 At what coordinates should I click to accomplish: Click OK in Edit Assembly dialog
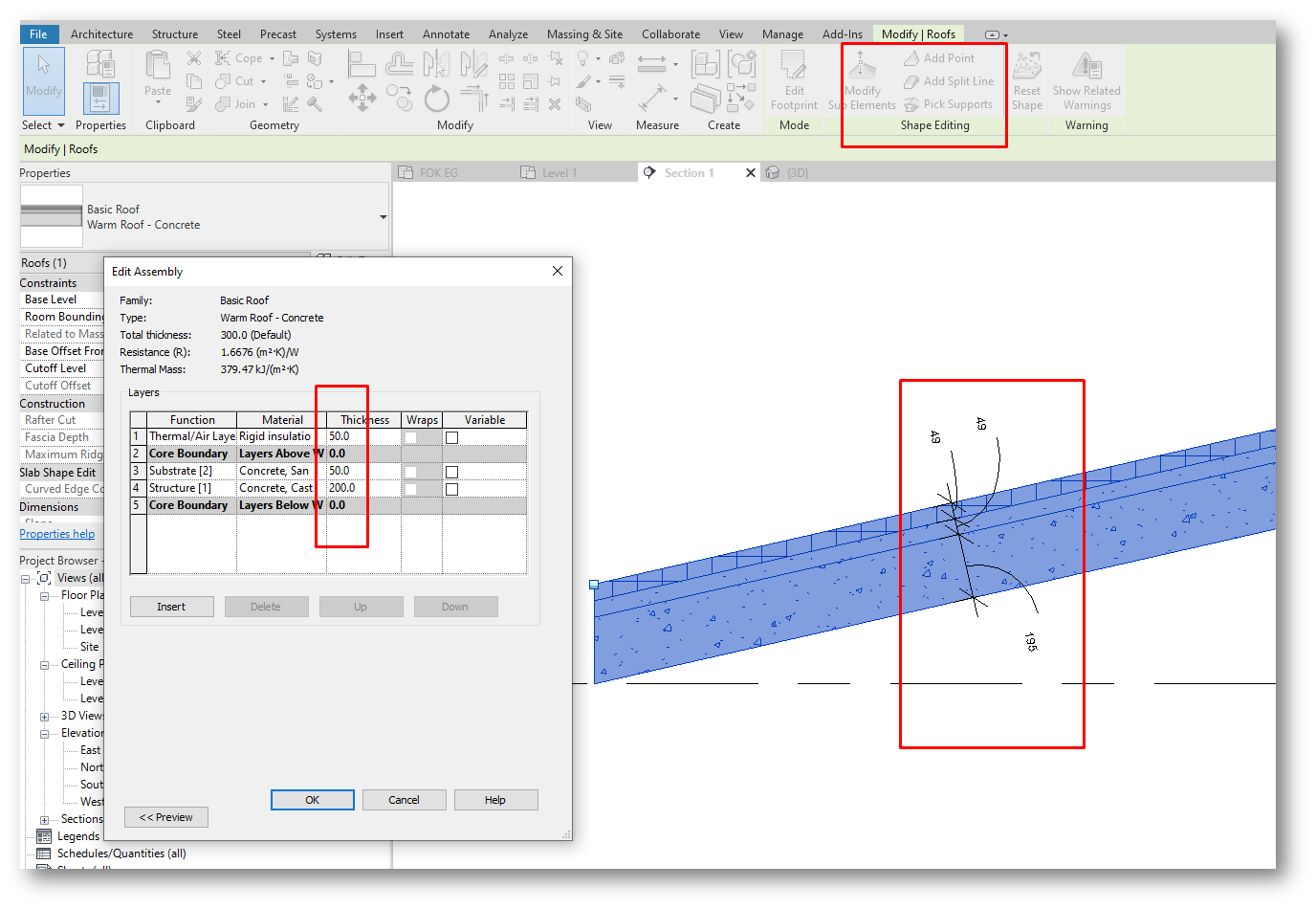coord(313,800)
